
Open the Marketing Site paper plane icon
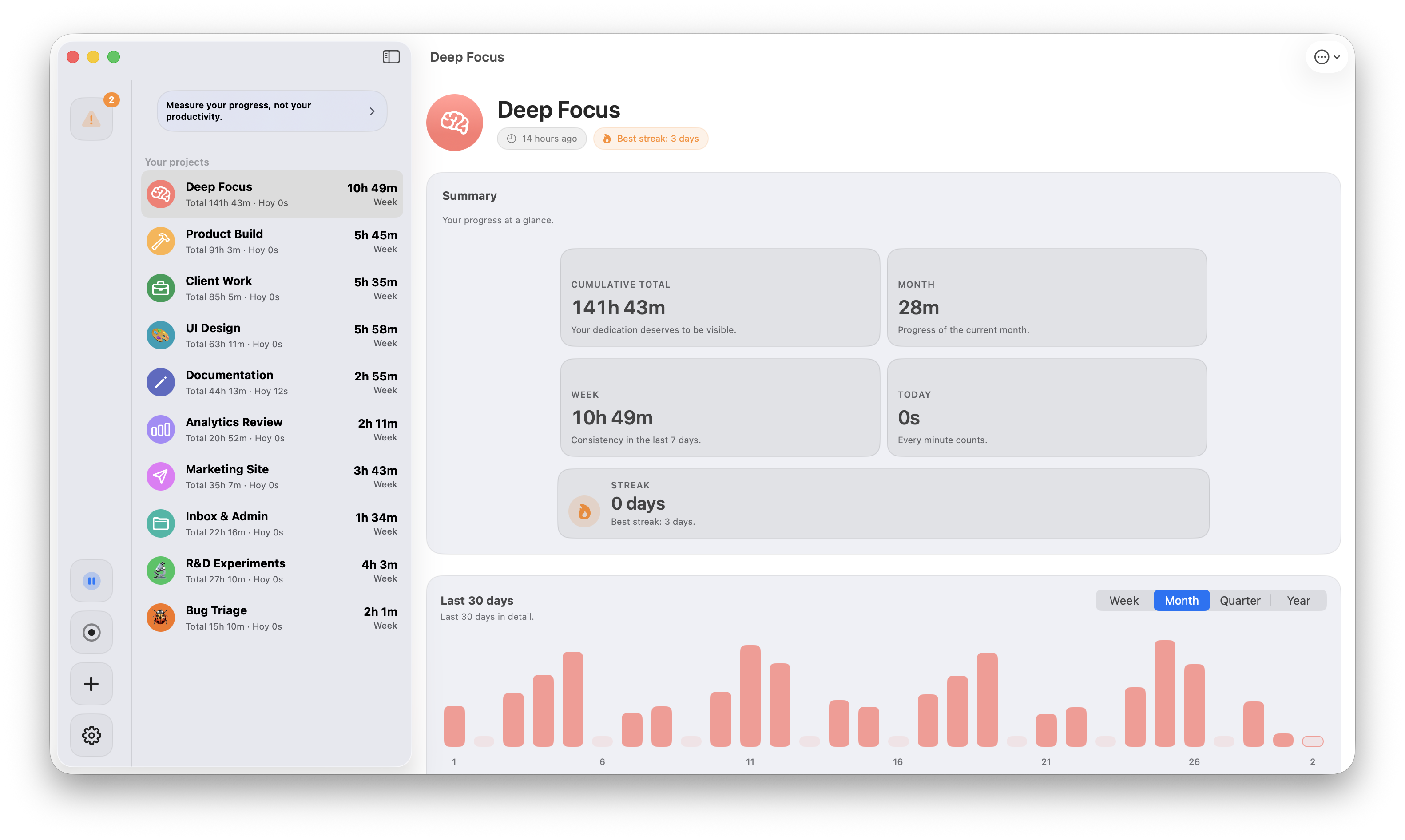[x=161, y=476]
